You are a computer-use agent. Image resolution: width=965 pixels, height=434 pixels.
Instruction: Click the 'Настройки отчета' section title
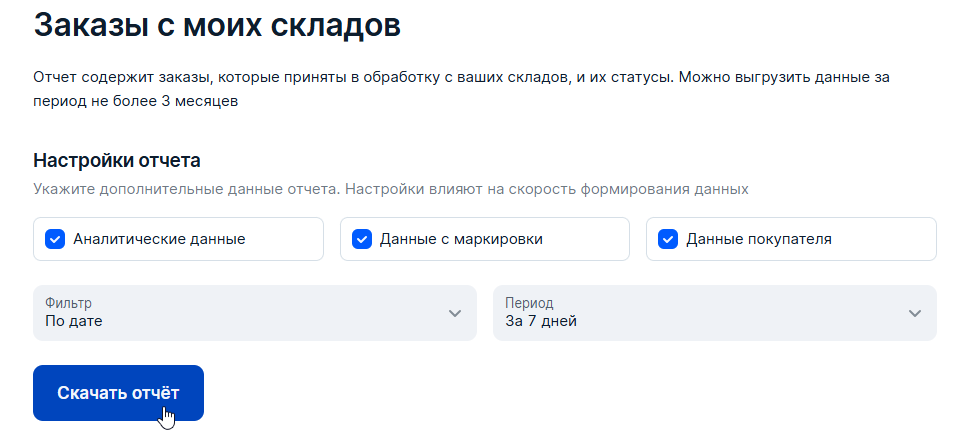117,160
